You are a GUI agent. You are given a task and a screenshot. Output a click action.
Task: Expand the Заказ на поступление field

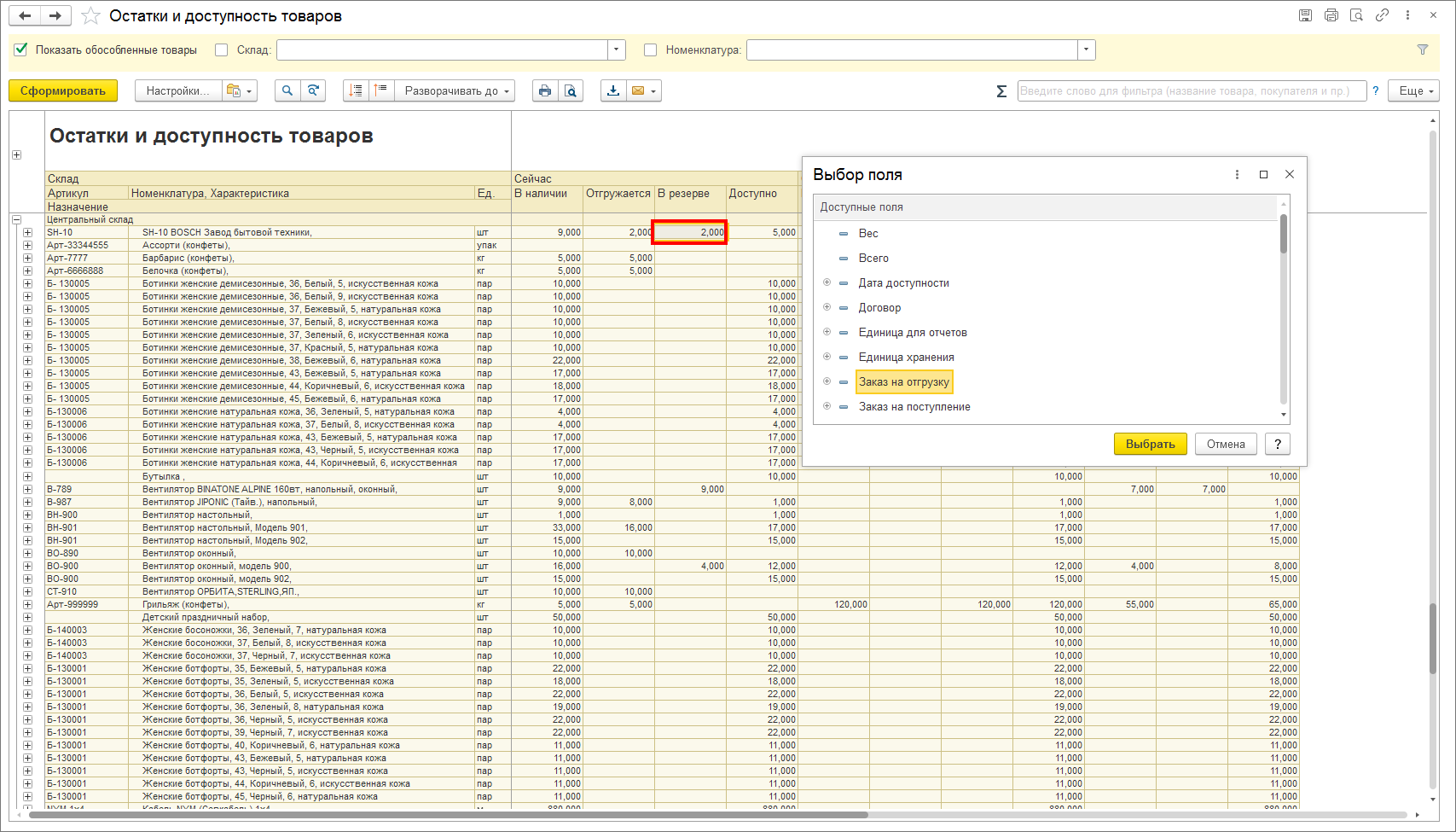coord(827,406)
